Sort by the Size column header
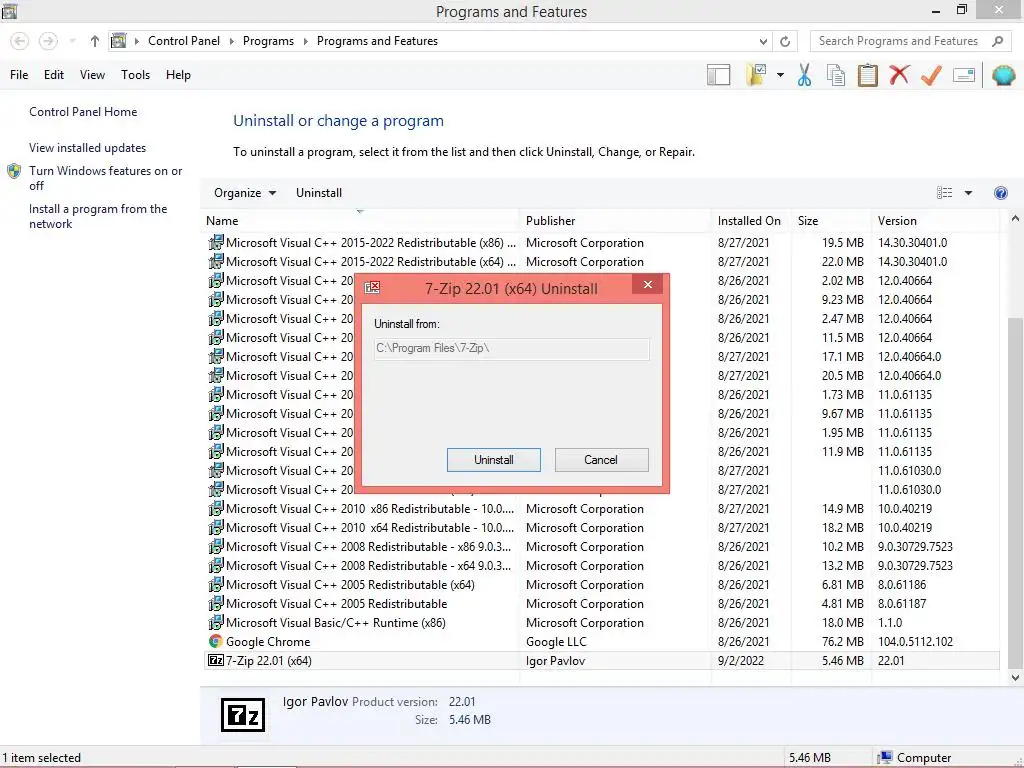Image resolution: width=1024 pixels, height=768 pixels. (831, 221)
